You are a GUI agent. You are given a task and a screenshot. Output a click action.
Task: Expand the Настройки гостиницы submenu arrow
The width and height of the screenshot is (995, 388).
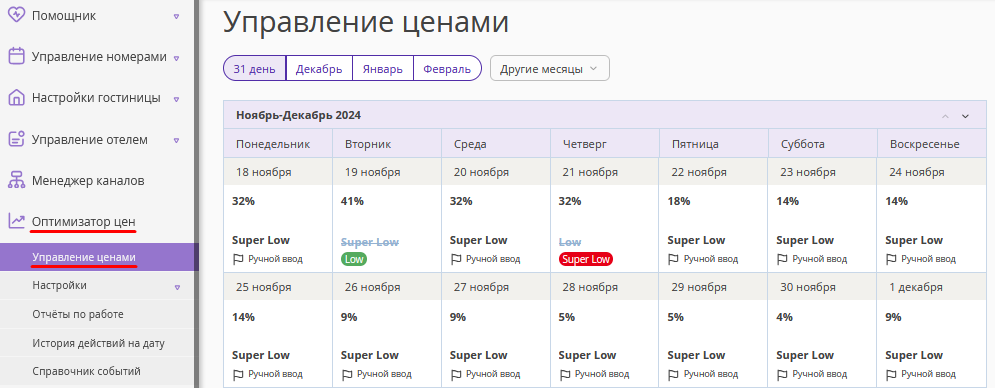pos(176,100)
